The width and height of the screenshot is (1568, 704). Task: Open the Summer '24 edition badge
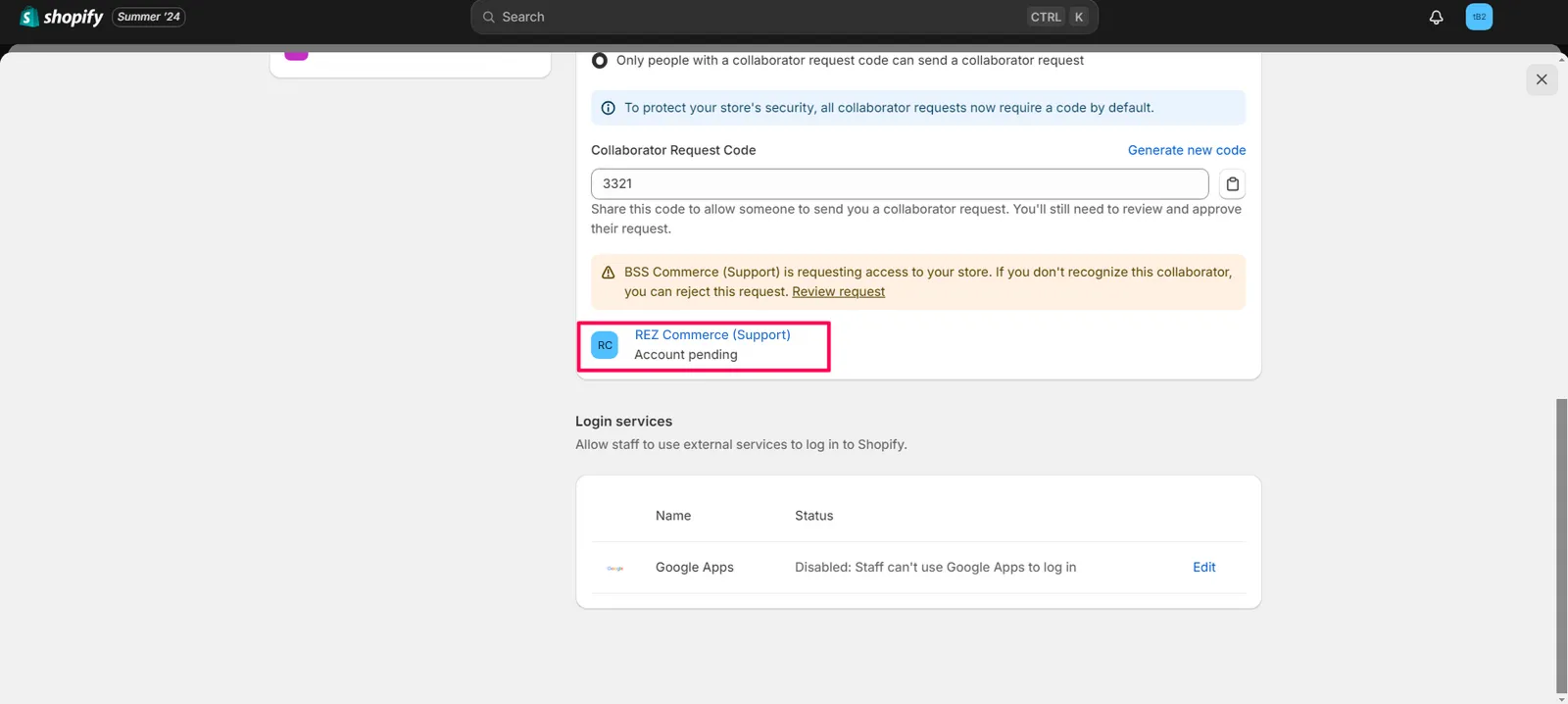[149, 17]
